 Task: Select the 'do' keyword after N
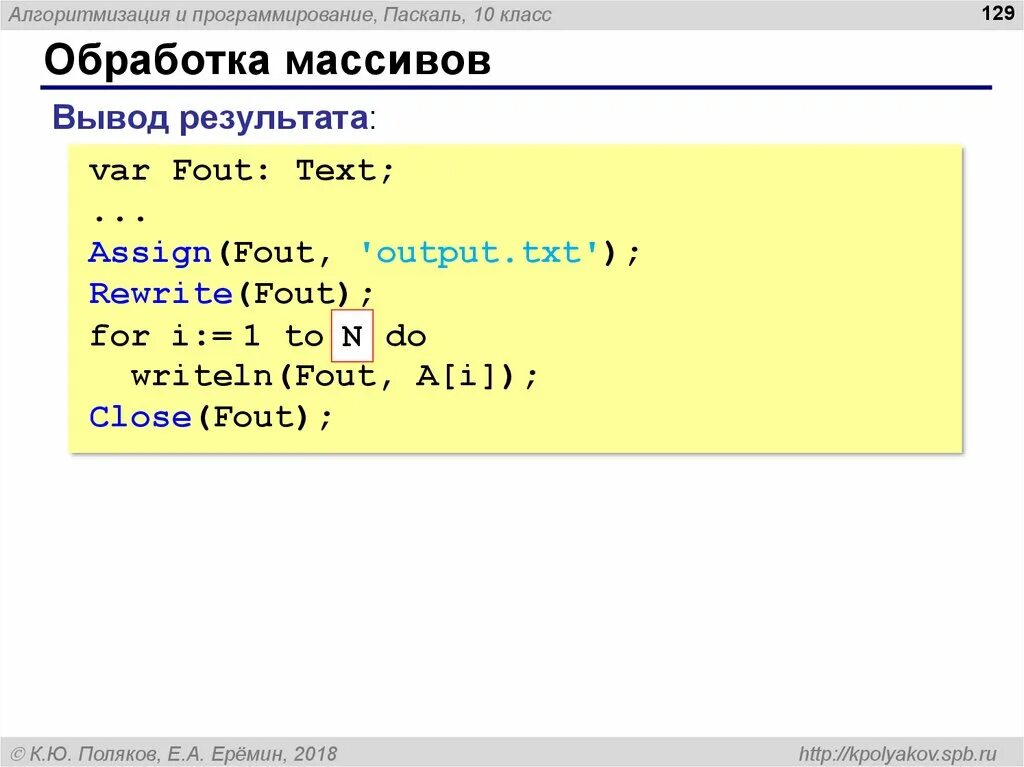[406, 336]
